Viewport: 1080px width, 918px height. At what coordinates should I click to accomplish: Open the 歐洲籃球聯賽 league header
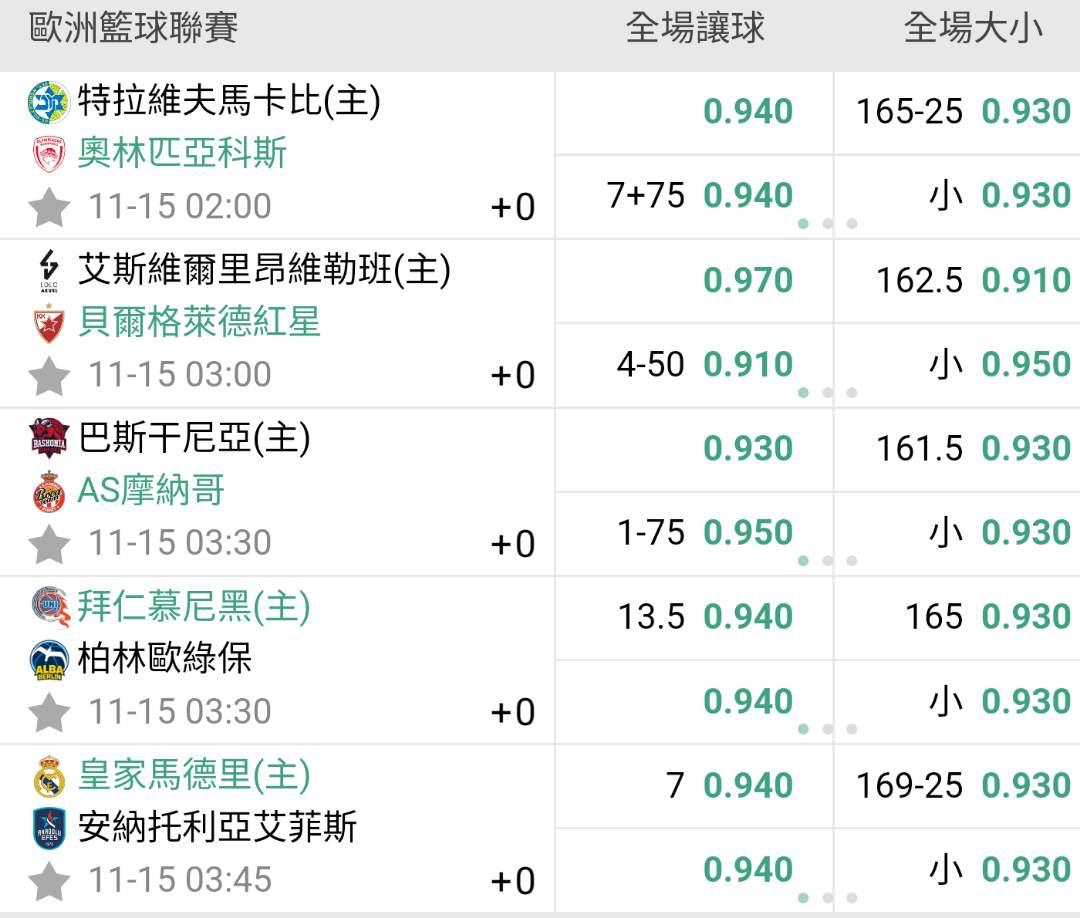pyautogui.click(x=134, y=28)
